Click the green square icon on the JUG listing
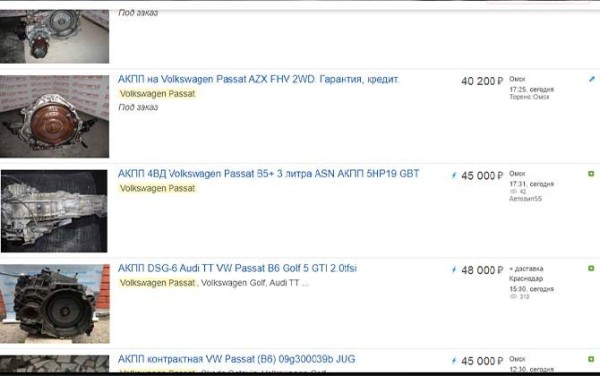The image size is (600, 376). tap(591, 359)
